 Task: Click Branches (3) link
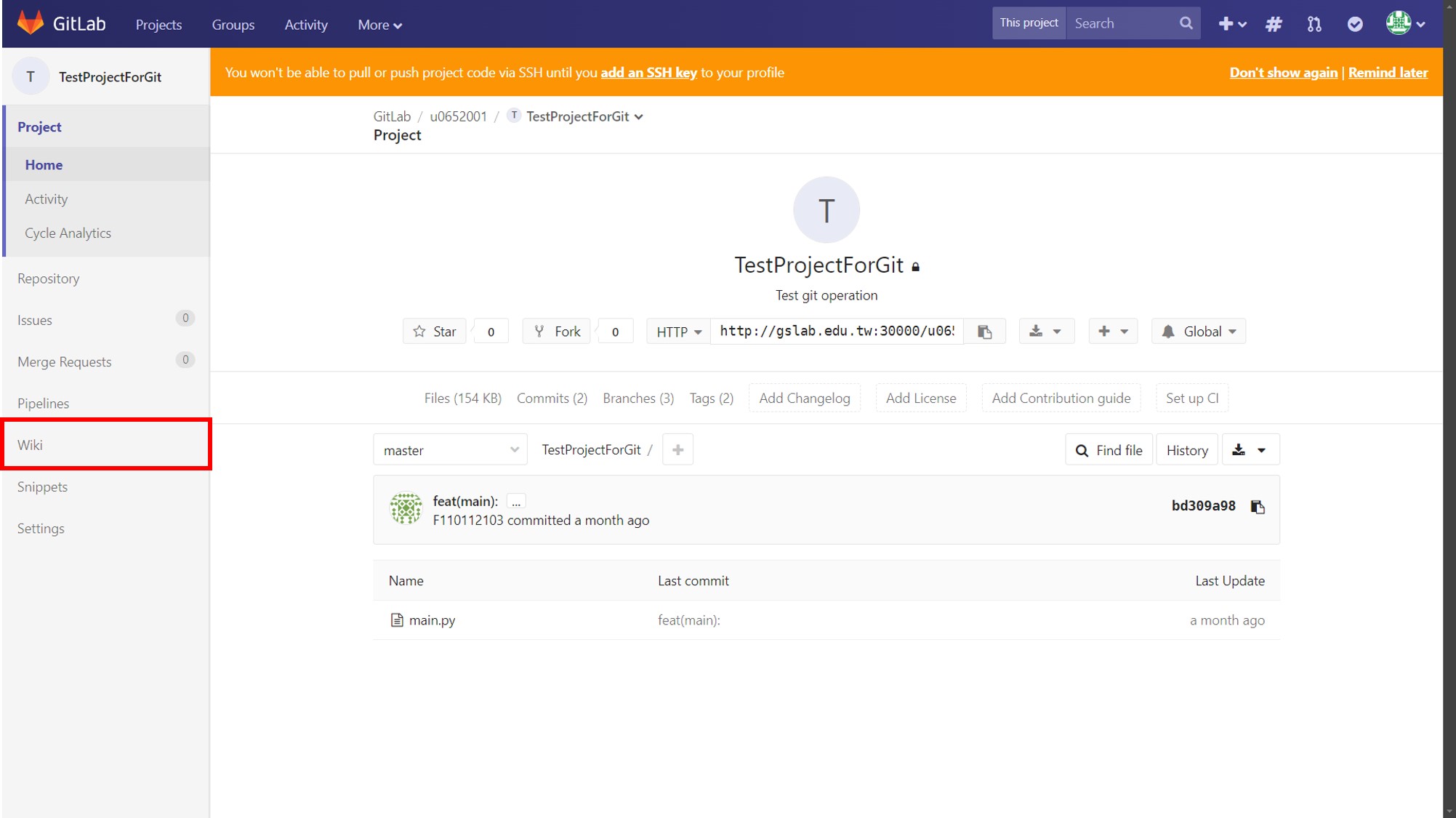click(x=638, y=398)
